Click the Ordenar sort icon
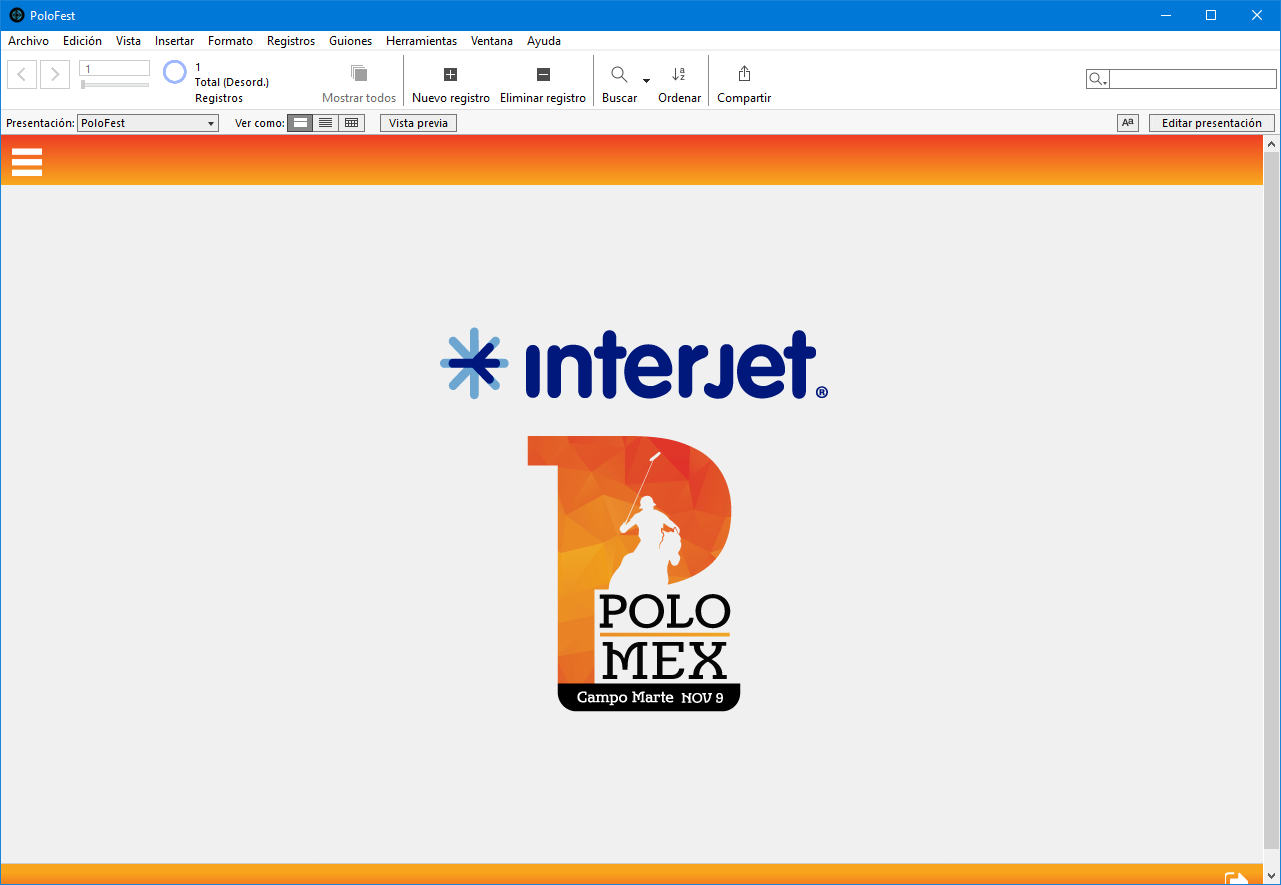This screenshot has width=1281, height=885. 679,74
